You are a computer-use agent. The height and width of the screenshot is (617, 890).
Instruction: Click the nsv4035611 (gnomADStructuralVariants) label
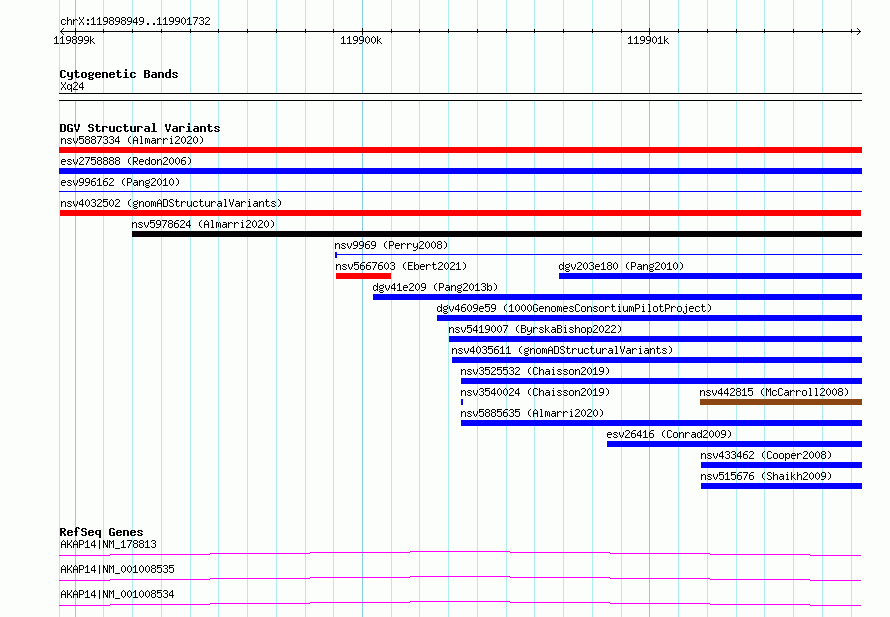[562, 350]
